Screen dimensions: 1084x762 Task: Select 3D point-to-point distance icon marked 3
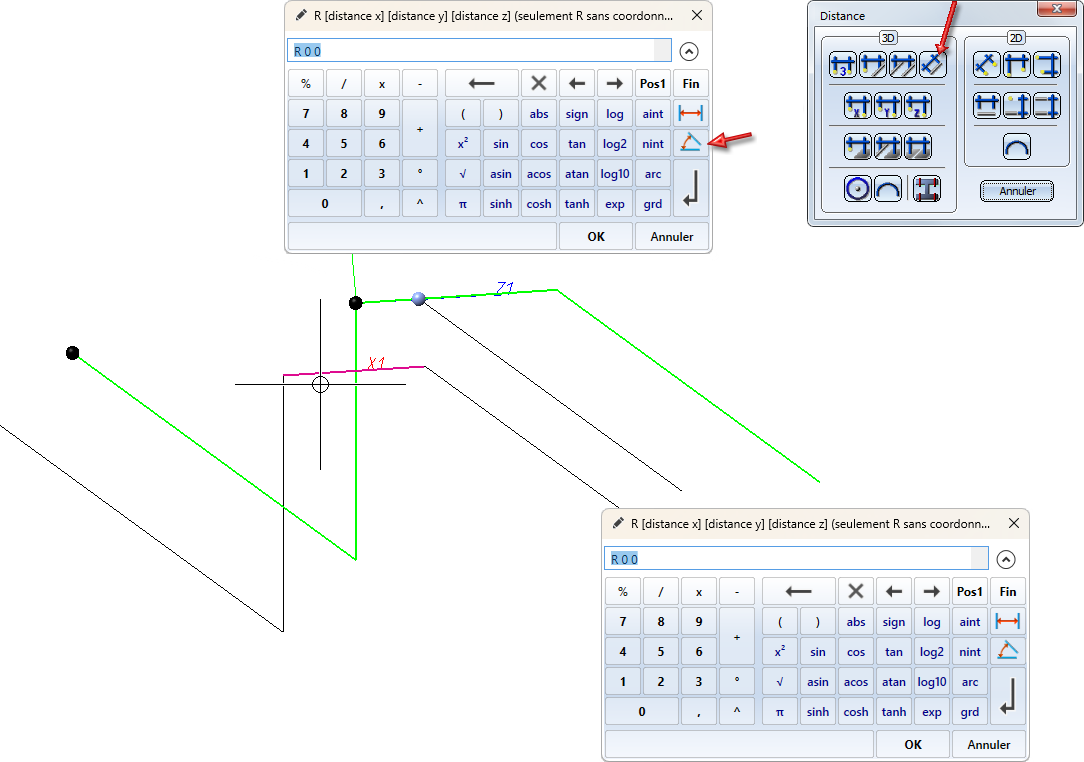843,65
